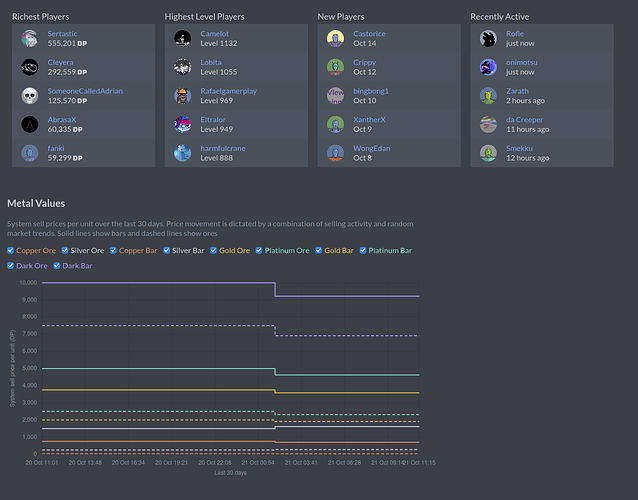Visit Eltralor's profile link
This screenshot has height=500, width=638.
point(213,120)
